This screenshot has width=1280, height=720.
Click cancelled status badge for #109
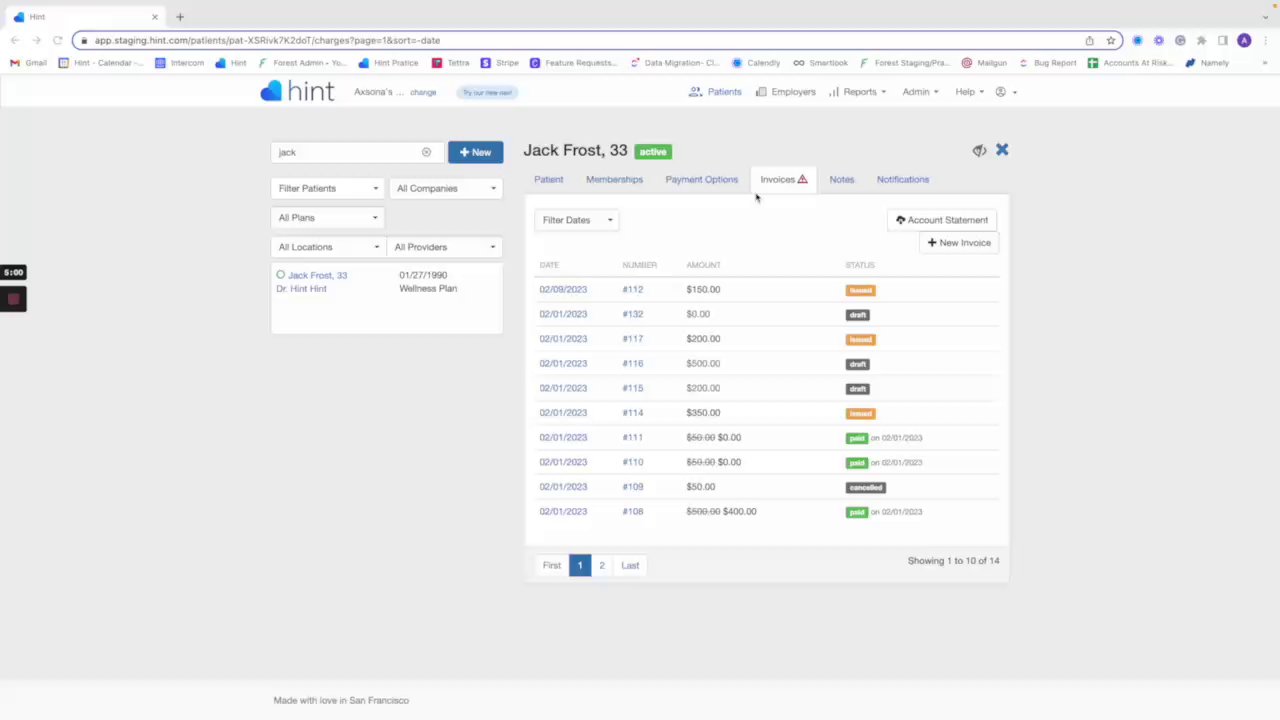tap(866, 487)
